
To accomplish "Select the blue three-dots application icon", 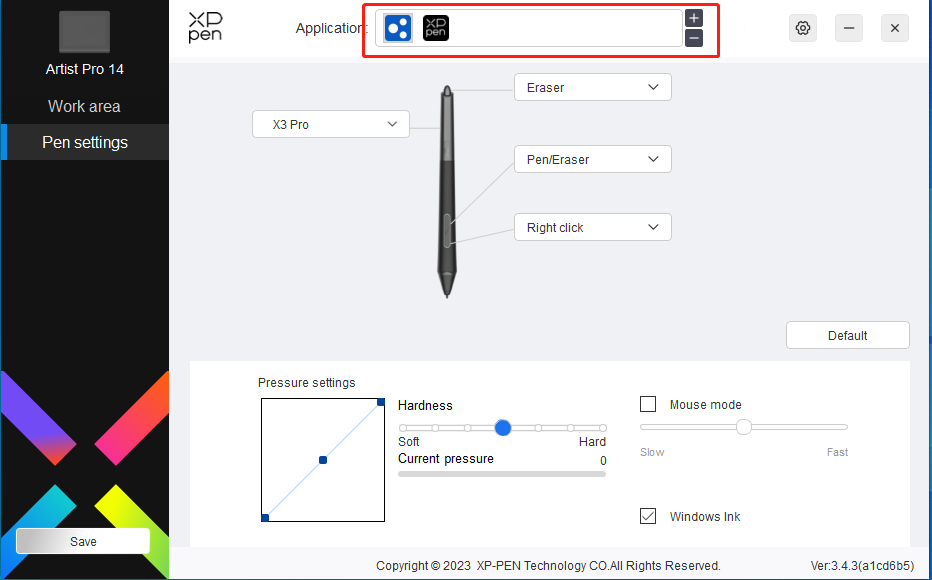I will coord(398,28).
